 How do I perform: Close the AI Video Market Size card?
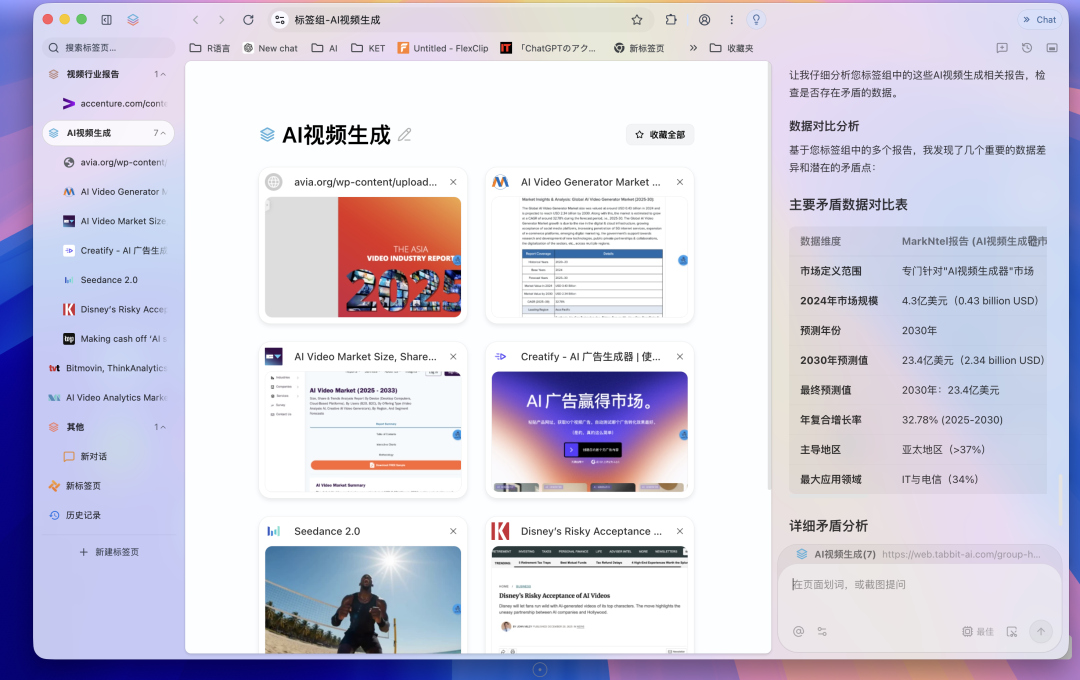[453, 357]
